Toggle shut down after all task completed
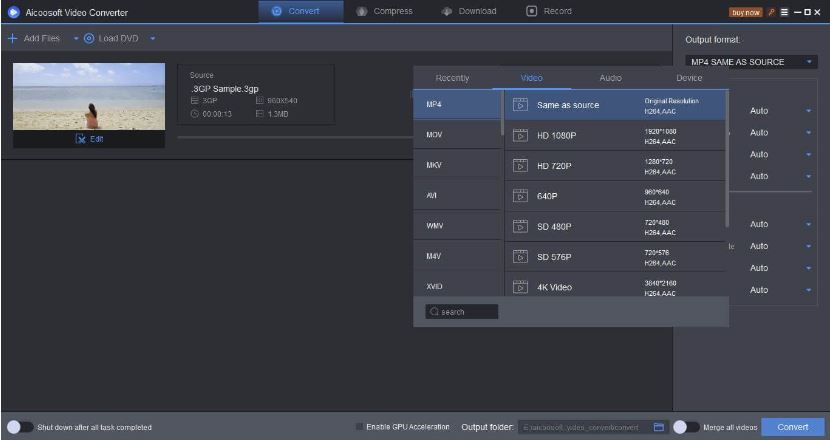This screenshot has width=830, height=440. click(15, 427)
